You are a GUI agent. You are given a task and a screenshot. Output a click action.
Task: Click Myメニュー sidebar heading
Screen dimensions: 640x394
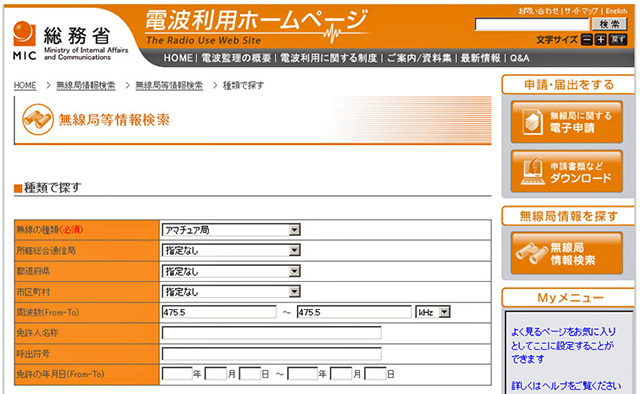pos(569,298)
